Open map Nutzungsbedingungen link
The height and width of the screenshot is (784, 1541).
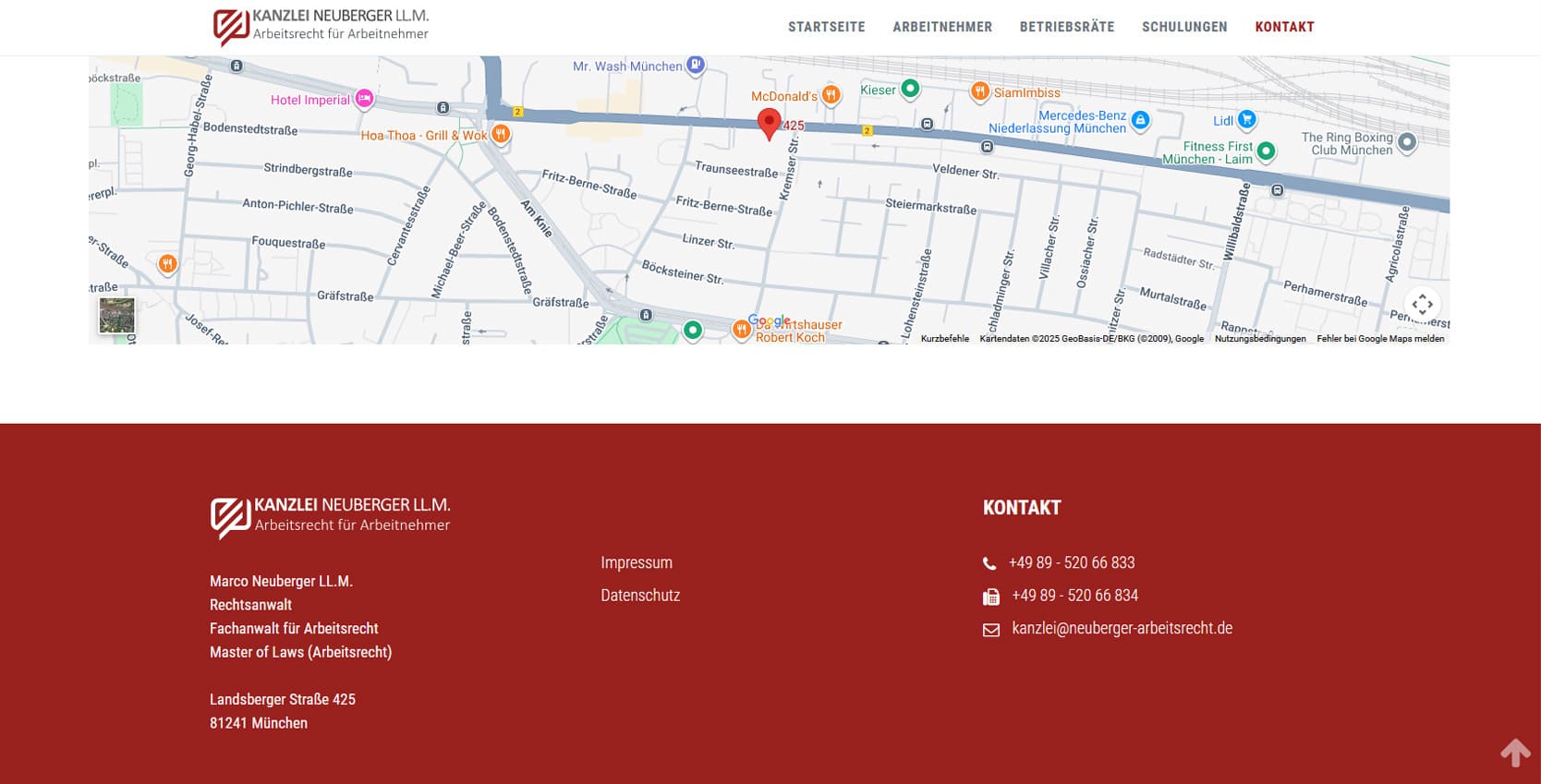(x=1259, y=339)
